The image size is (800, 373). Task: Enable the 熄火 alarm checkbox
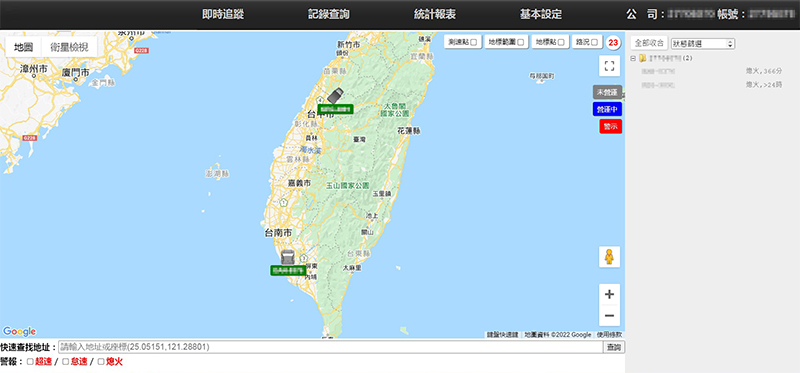(x=101, y=362)
